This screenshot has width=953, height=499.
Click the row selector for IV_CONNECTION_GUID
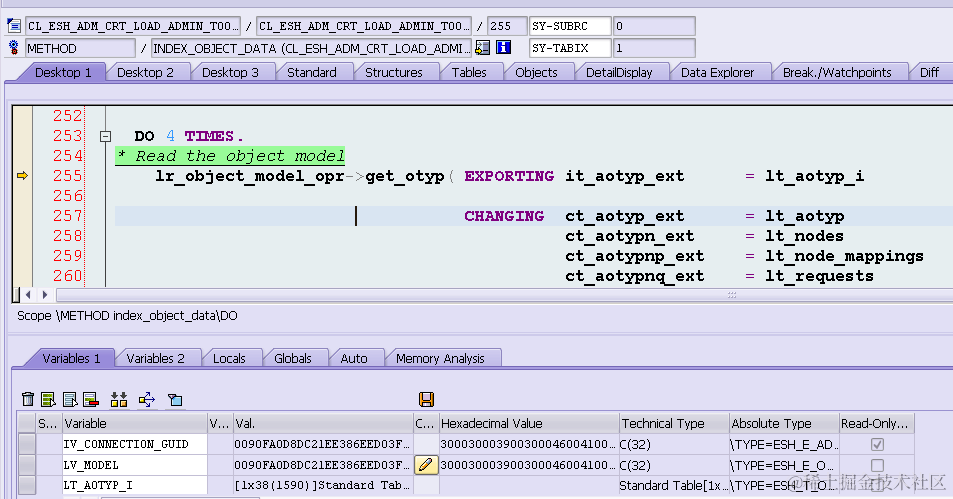point(27,444)
